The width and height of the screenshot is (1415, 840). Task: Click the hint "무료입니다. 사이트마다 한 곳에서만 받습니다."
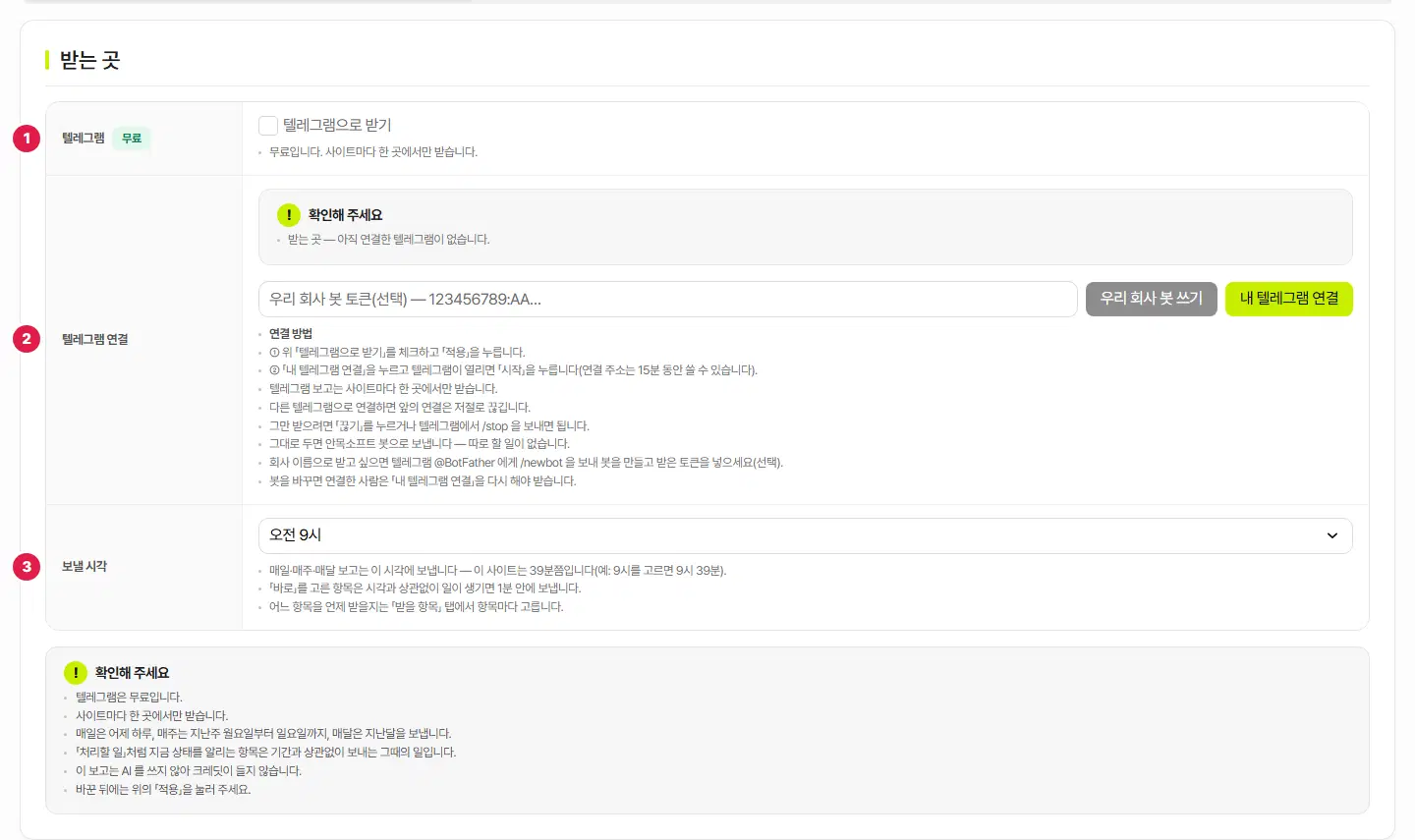pos(373,152)
